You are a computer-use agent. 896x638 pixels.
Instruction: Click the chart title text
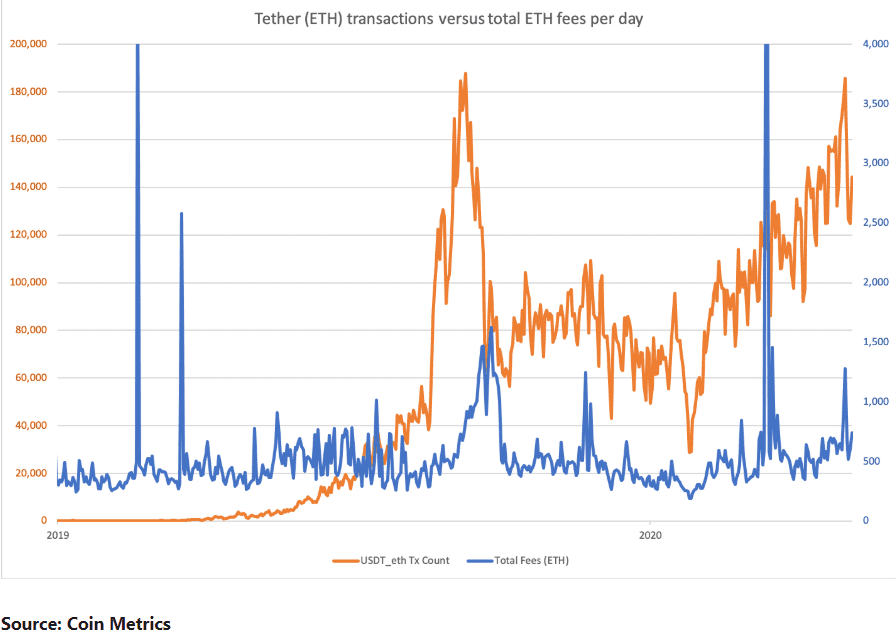point(449,19)
